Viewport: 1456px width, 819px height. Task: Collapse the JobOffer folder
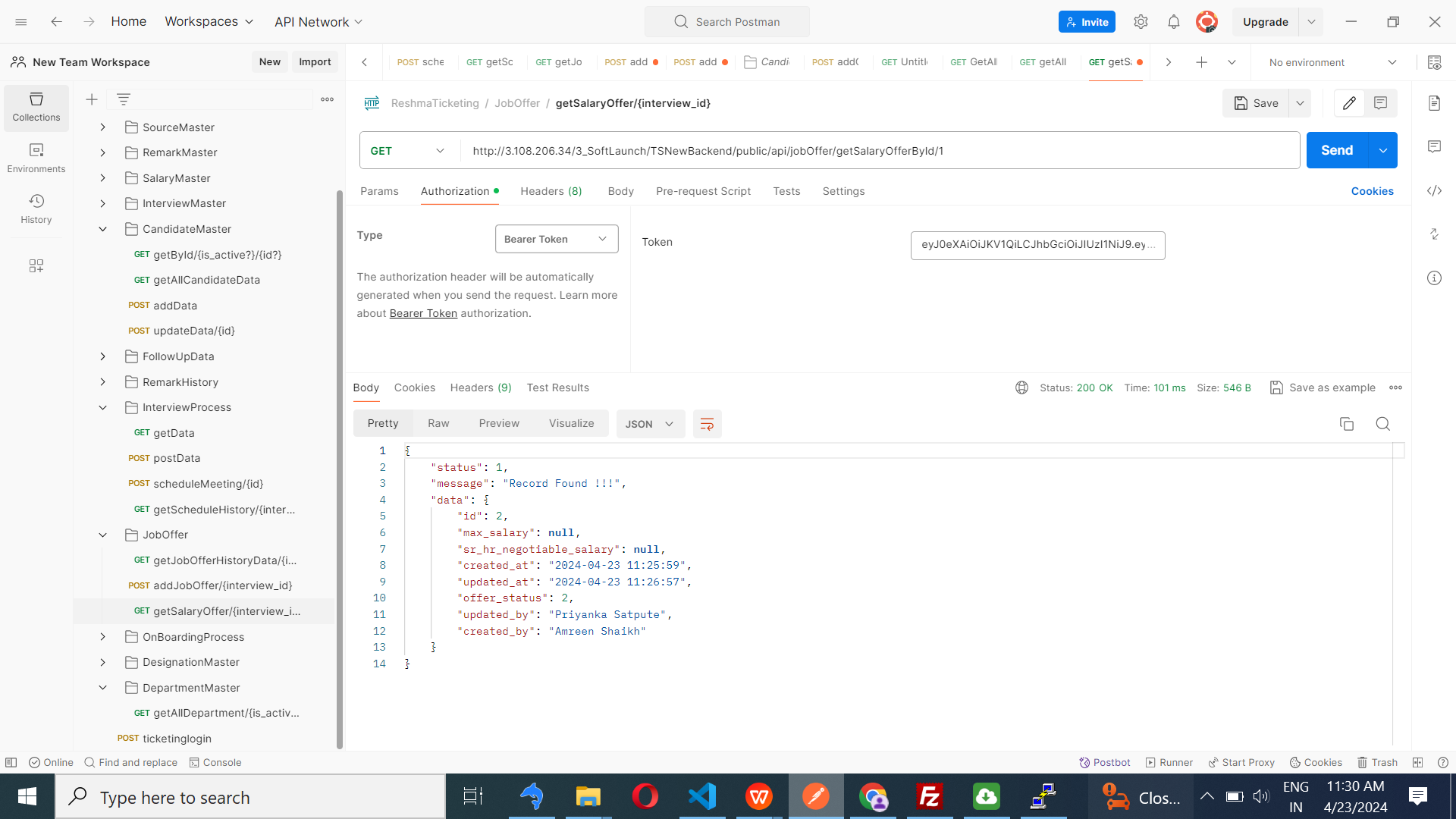click(x=102, y=535)
